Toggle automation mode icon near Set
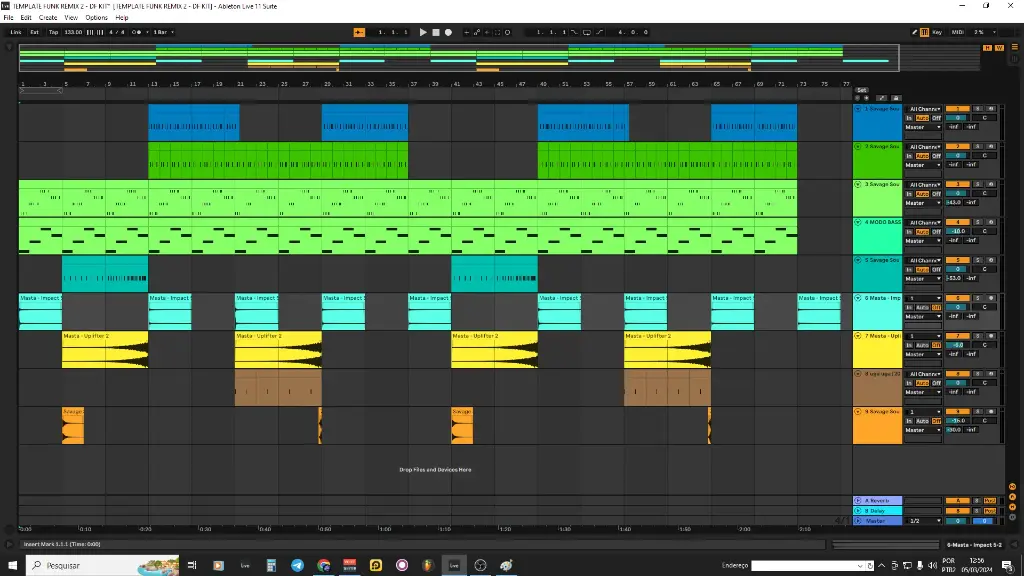 coord(882,98)
